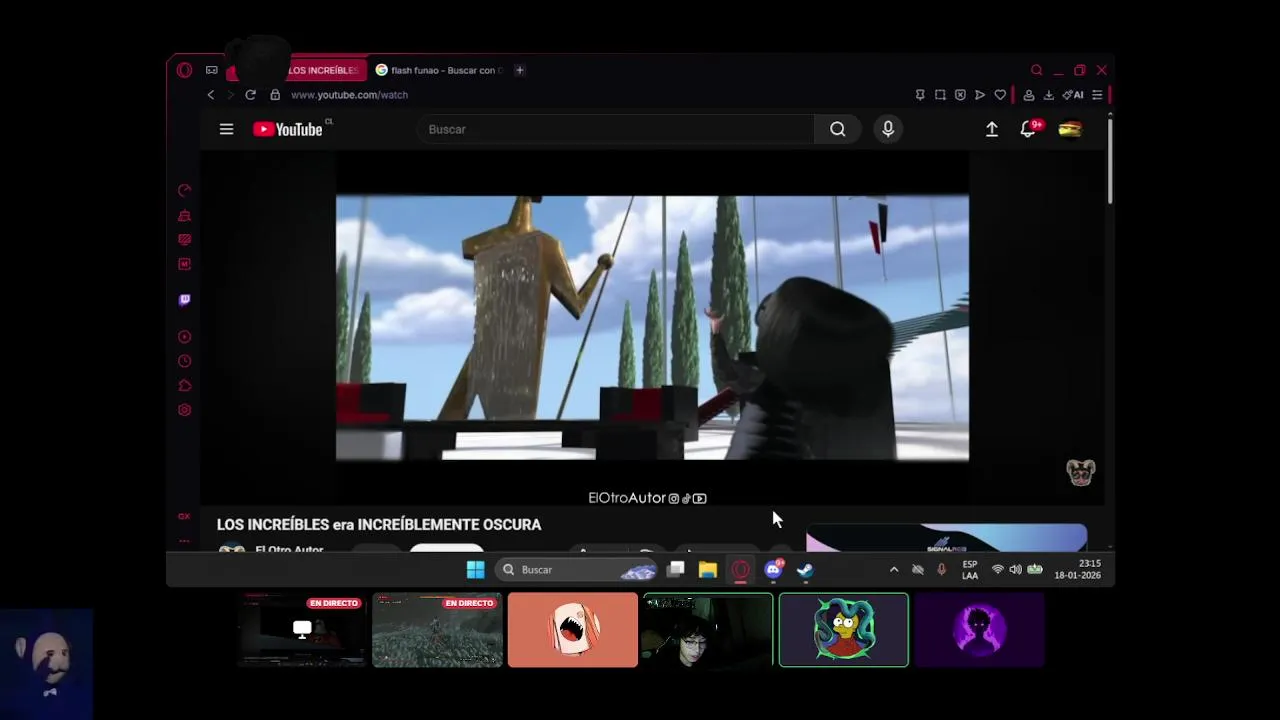Open browser settings gear in sidebar
This screenshot has width=1280, height=720.
click(x=184, y=410)
